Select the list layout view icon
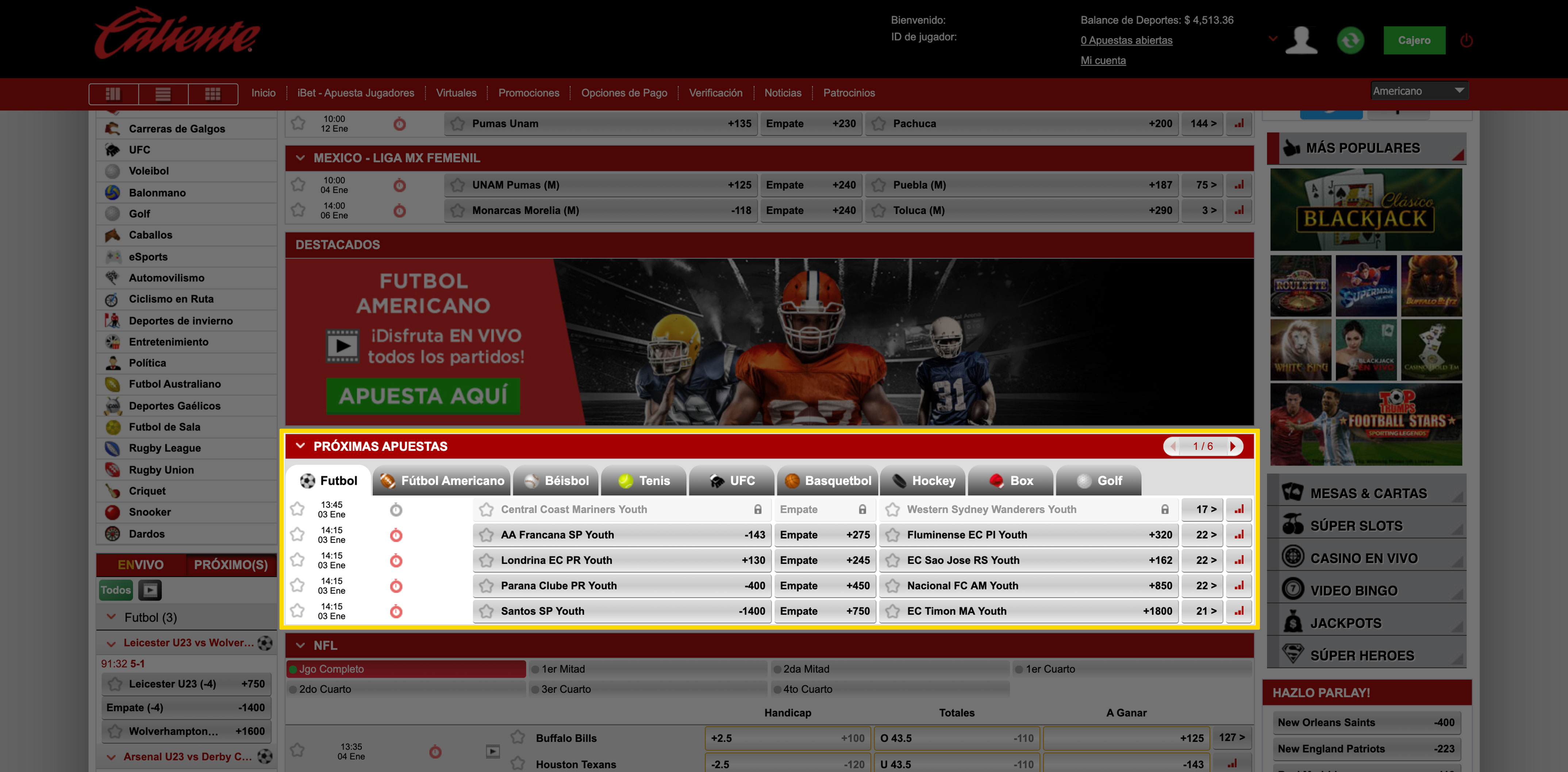This screenshot has height=772, width=1568. tap(162, 94)
